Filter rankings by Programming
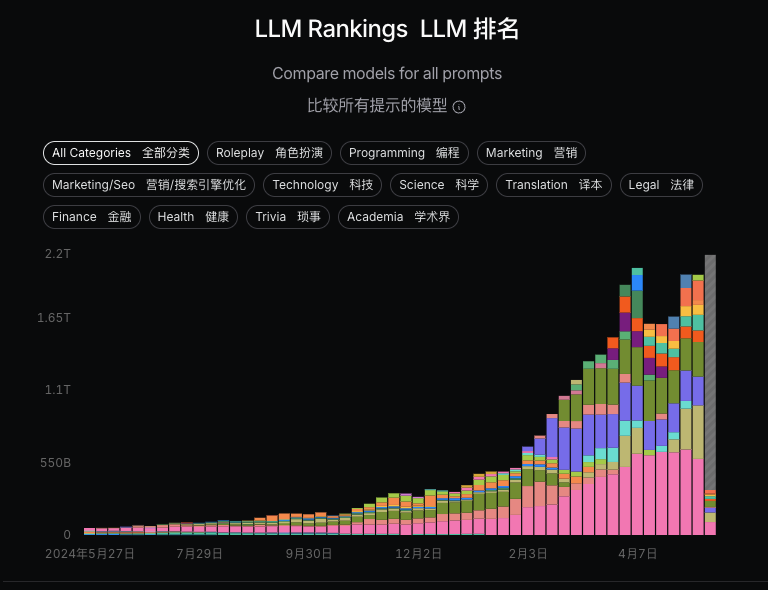 point(404,153)
